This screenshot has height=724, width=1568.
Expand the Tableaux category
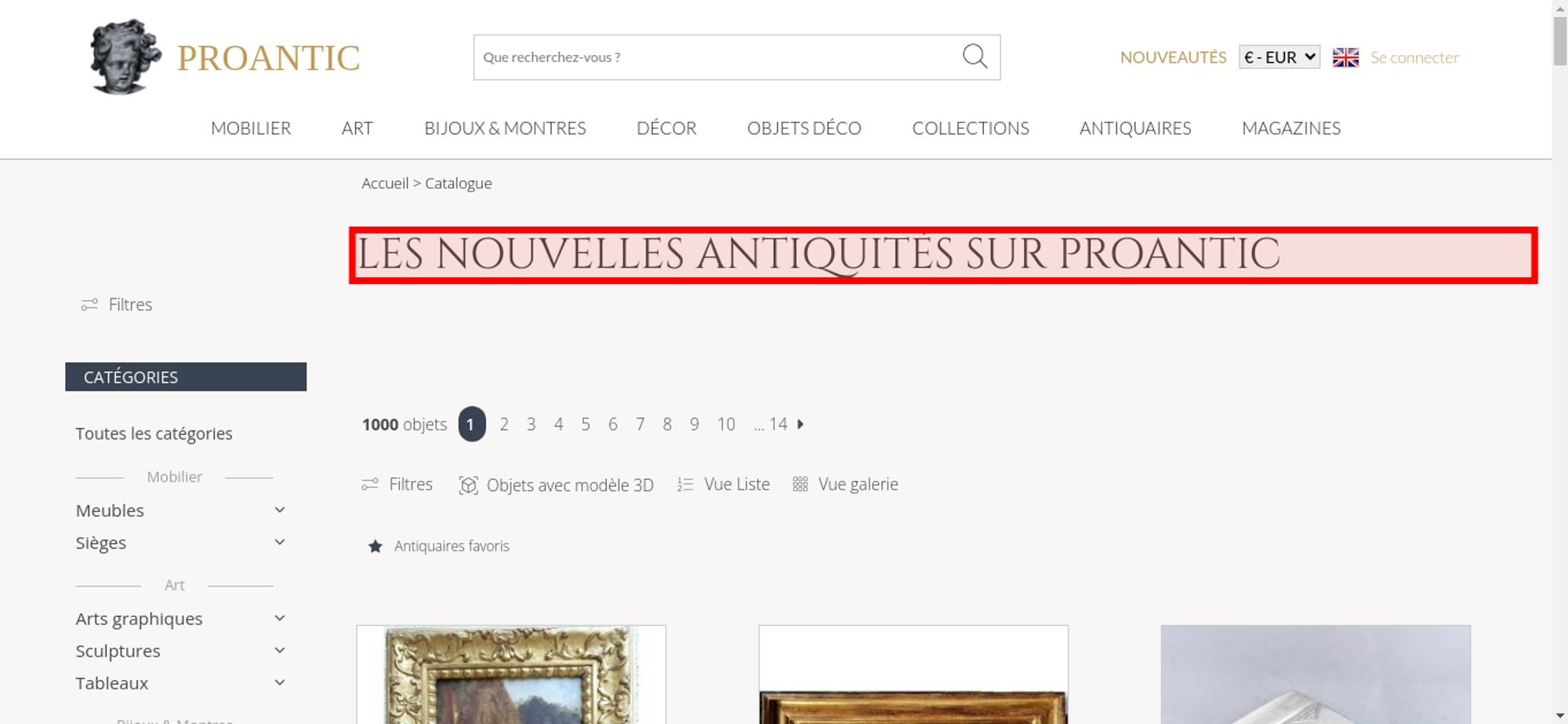point(279,682)
